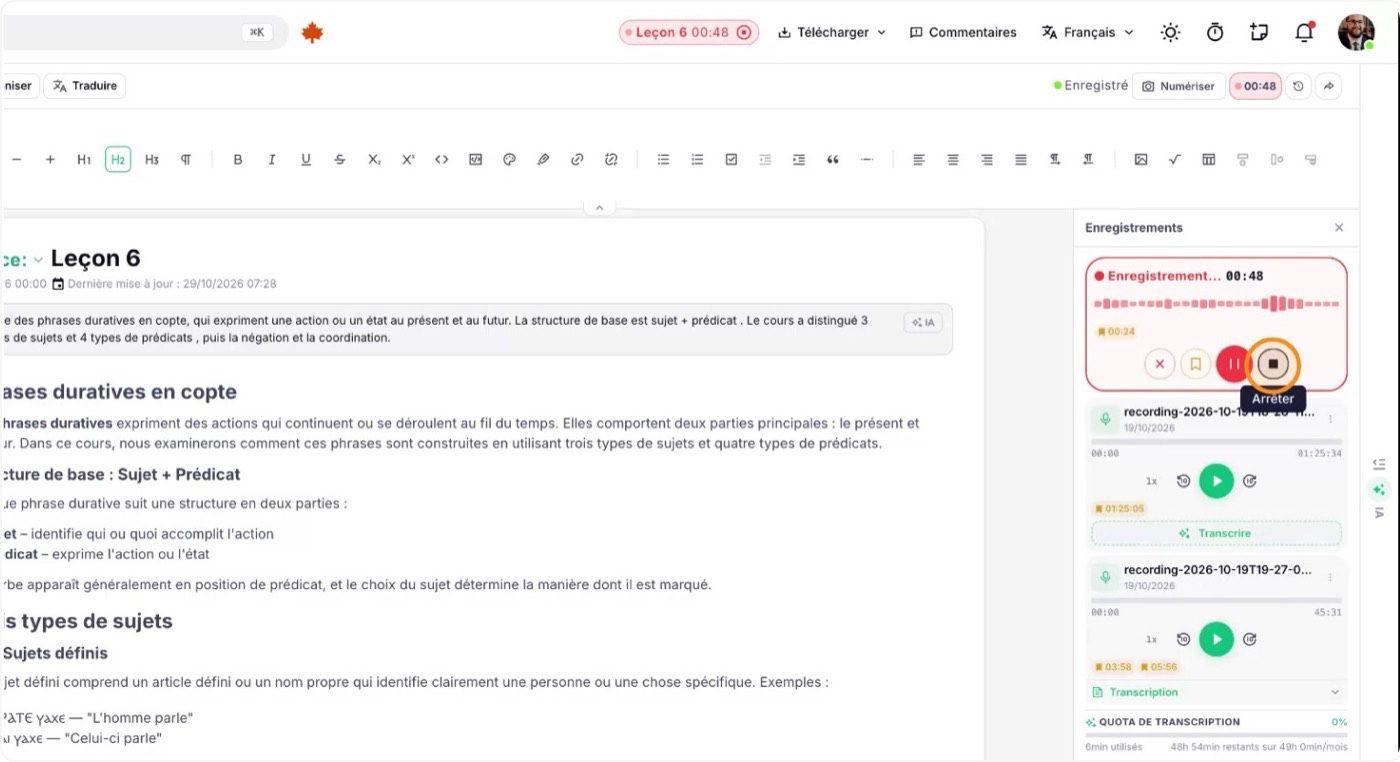The image size is (1400, 762).
Task: Click the Traduire button
Action: (85, 86)
